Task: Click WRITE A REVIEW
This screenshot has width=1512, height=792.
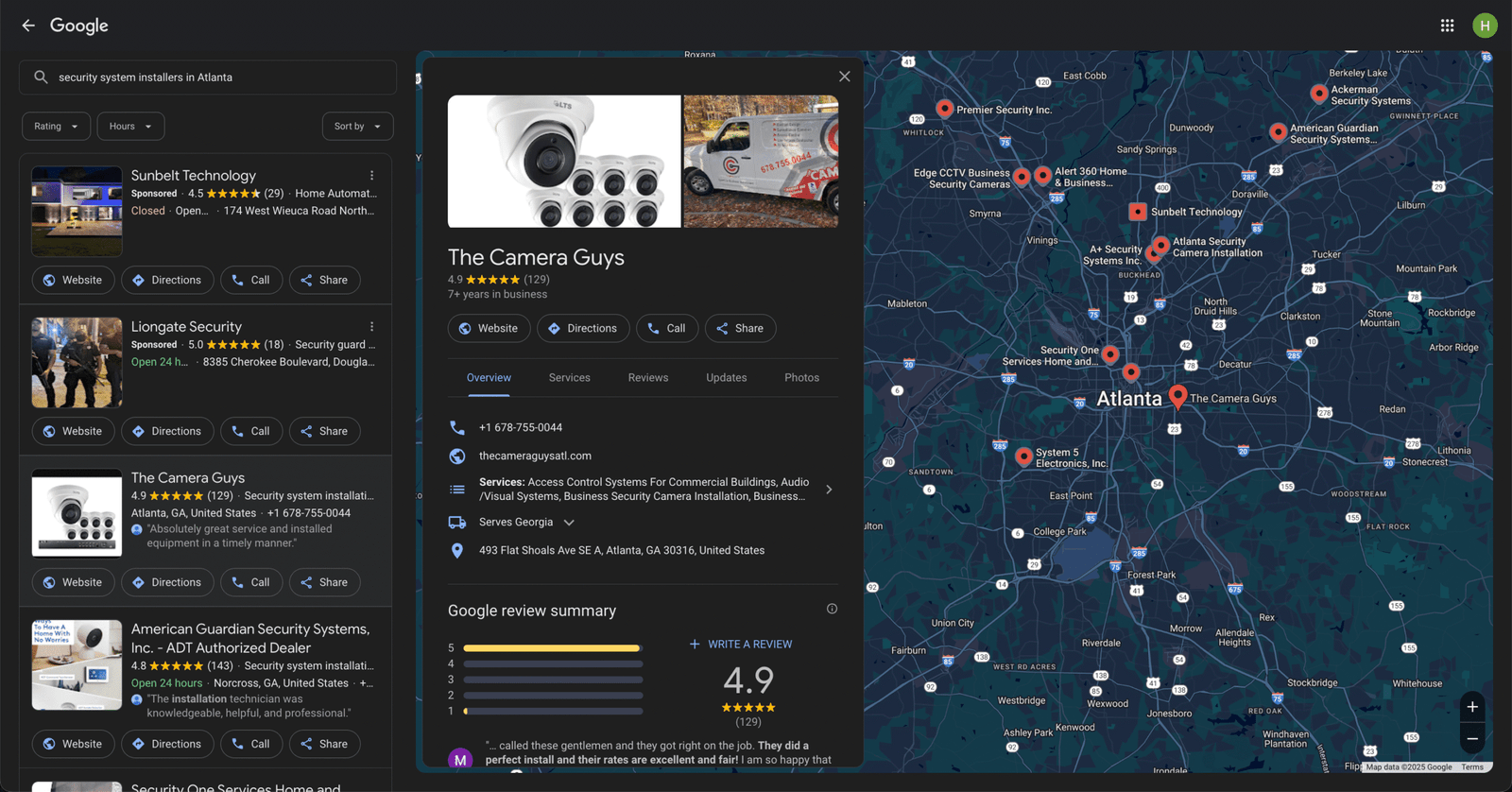Action: [x=741, y=645]
